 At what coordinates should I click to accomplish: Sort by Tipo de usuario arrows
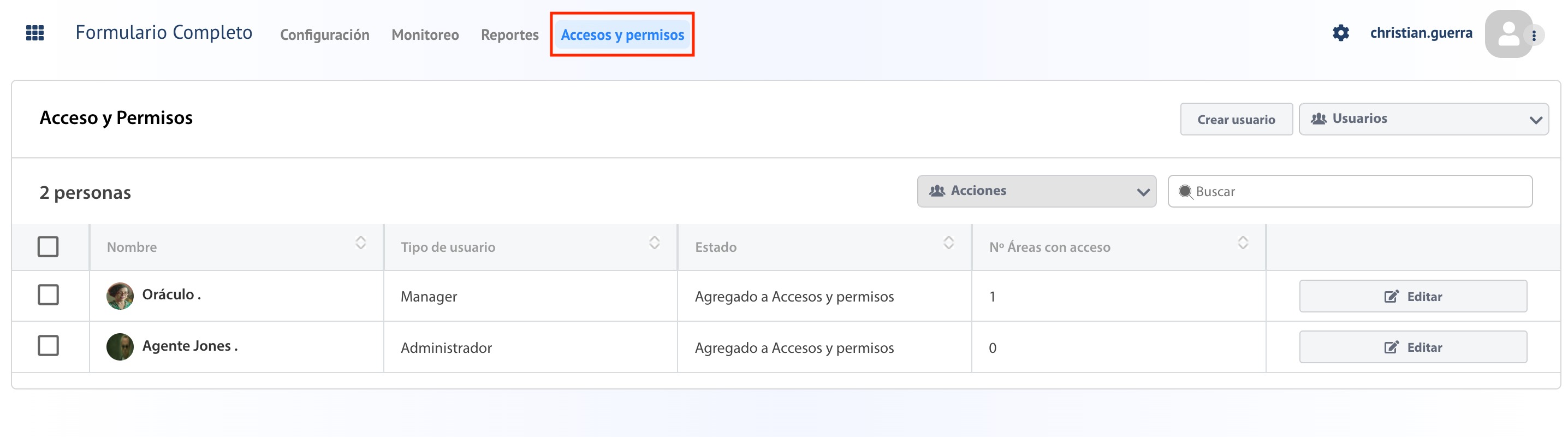655,243
